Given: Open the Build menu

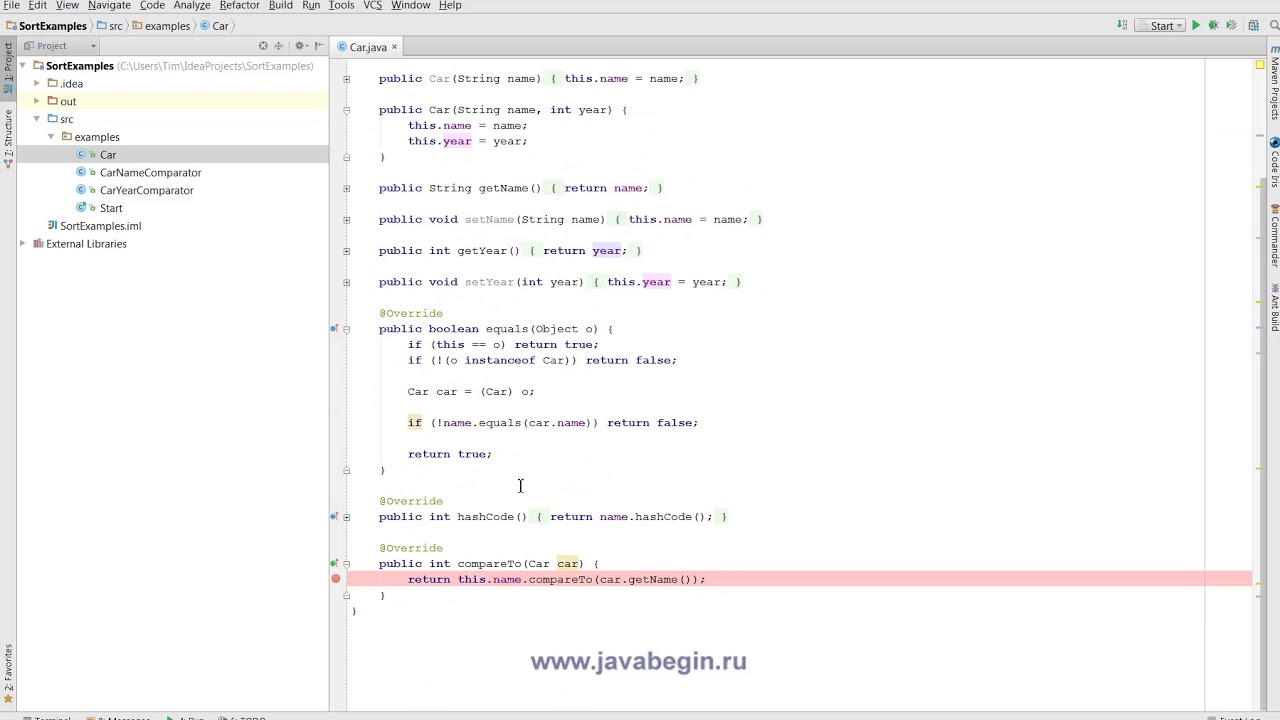Looking at the screenshot, I should click(280, 5).
